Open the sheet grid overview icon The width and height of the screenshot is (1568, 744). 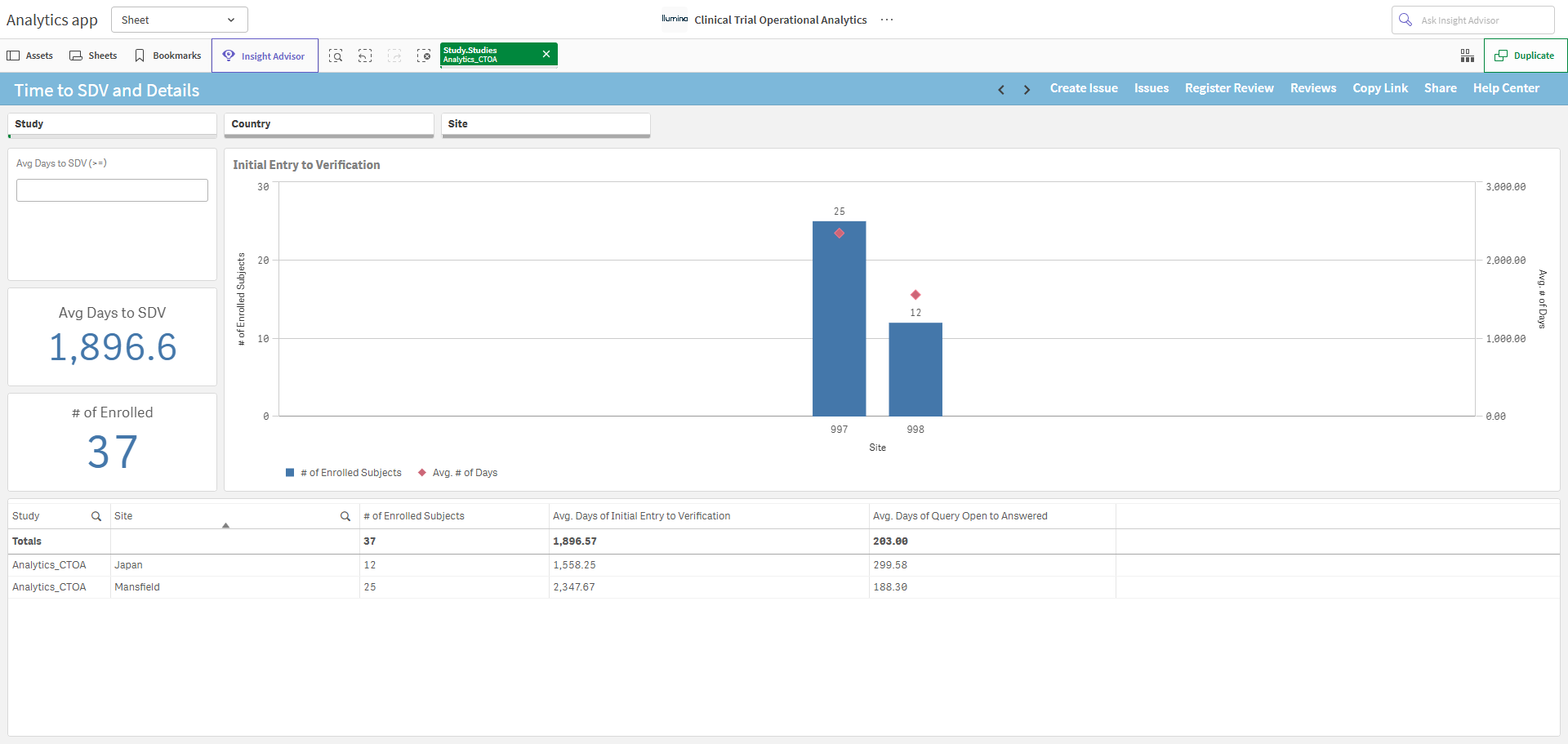[x=1467, y=56]
